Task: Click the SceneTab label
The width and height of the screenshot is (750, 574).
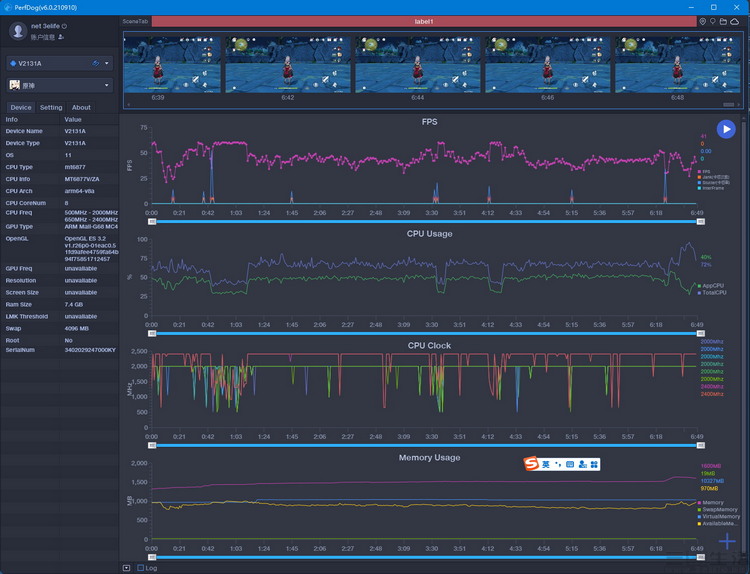Action: (135, 22)
